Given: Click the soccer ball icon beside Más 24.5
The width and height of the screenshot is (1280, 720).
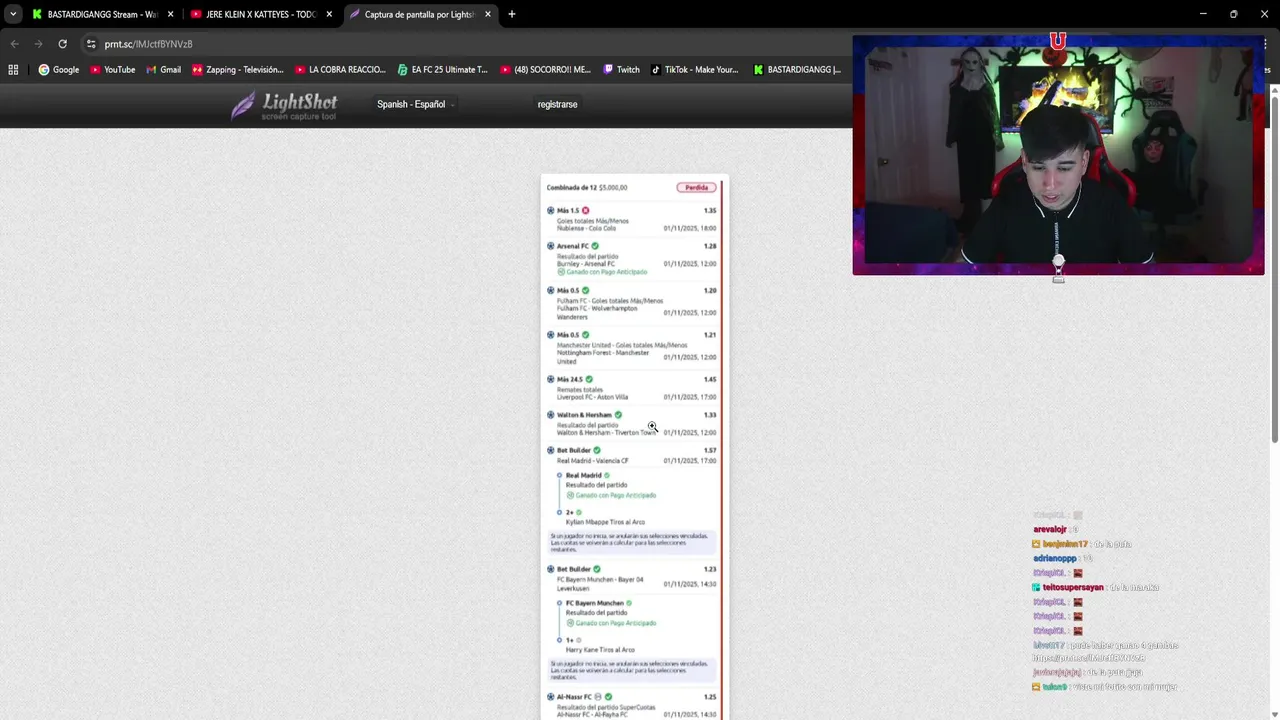Looking at the screenshot, I should (550, 379).
